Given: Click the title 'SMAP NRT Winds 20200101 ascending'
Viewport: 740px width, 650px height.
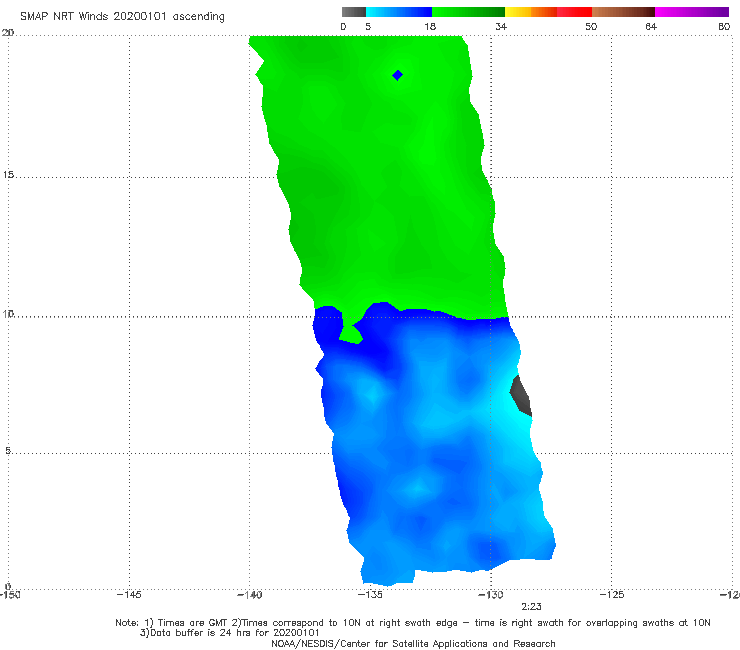Looking at the screenshot, I should [122, 17].
